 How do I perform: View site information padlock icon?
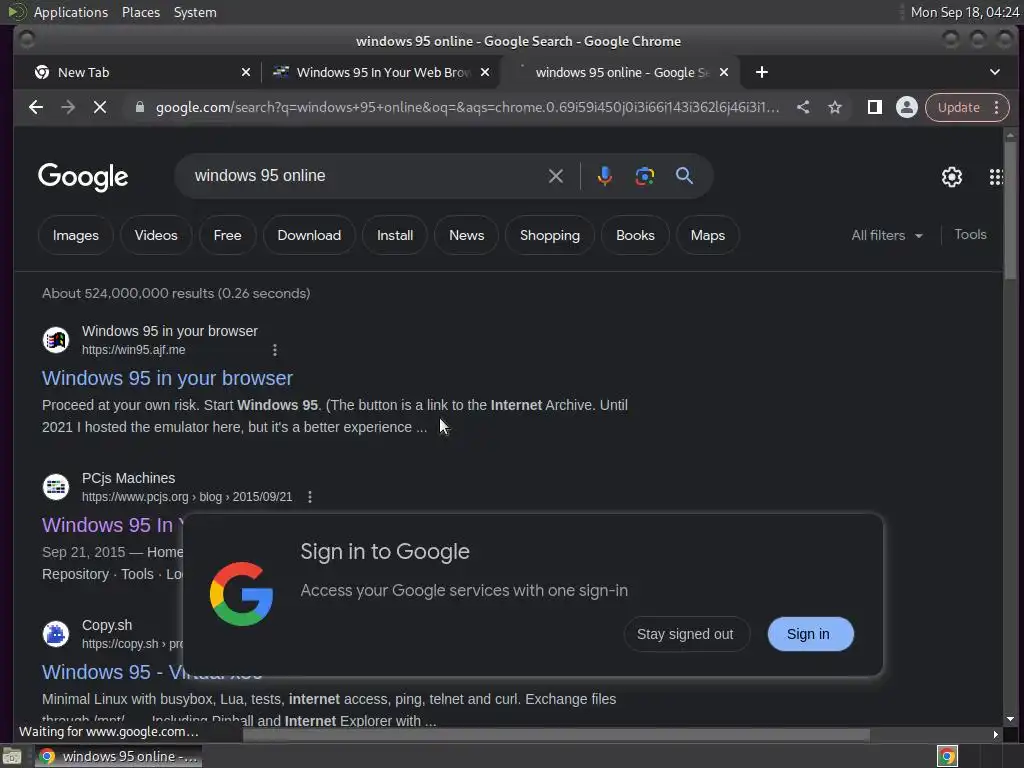click(x=139, y=107)
